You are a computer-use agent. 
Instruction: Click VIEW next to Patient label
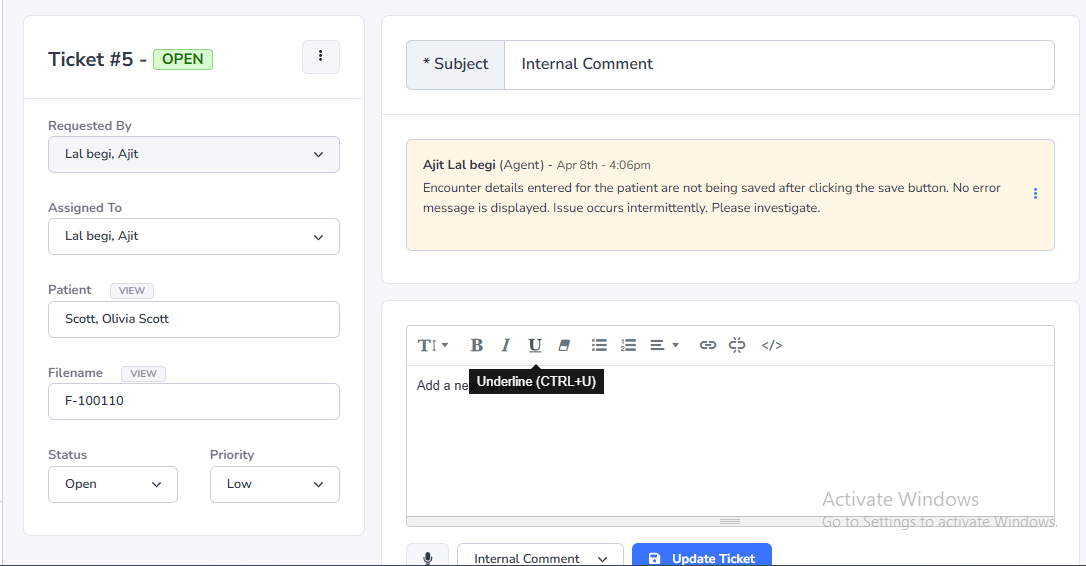pyautogui.click(x=132, y=291)
